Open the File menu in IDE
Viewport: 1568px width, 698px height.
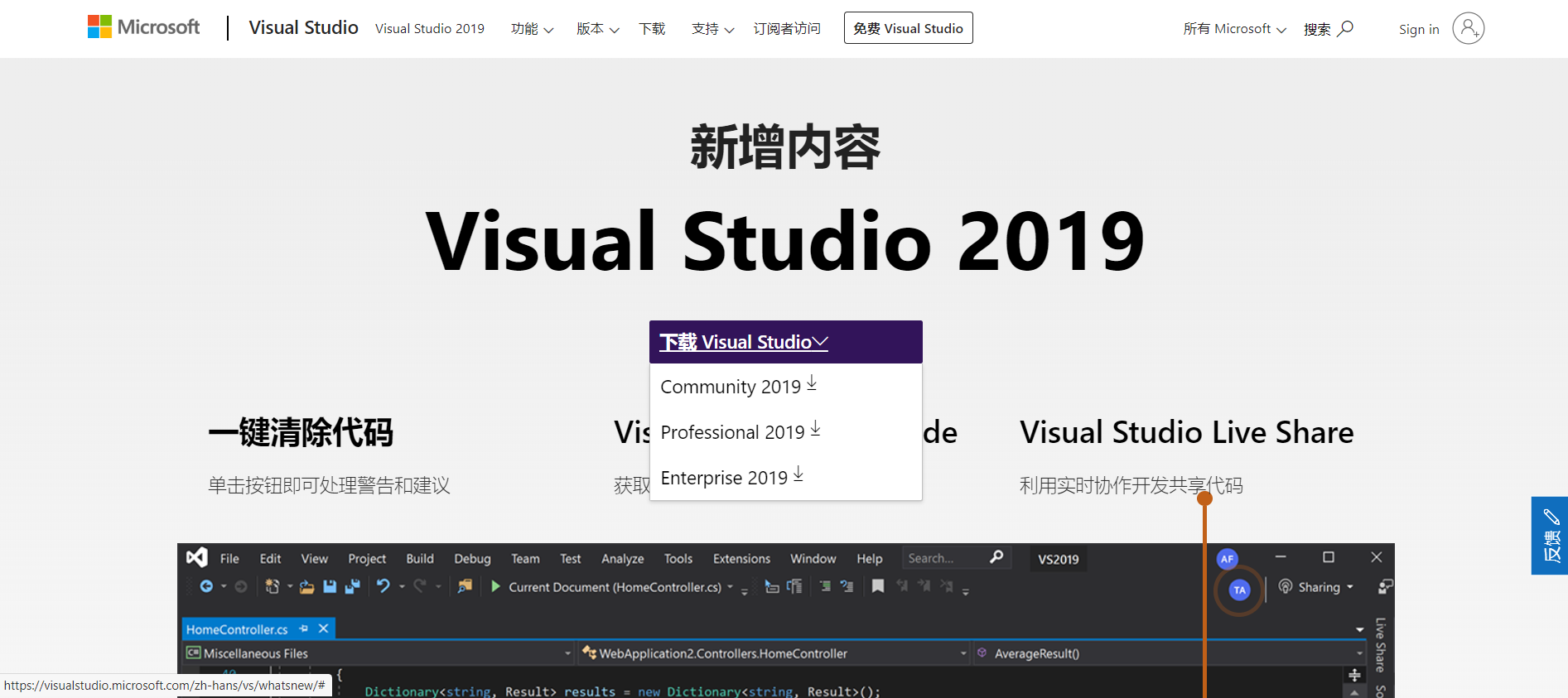click(229, 558)
